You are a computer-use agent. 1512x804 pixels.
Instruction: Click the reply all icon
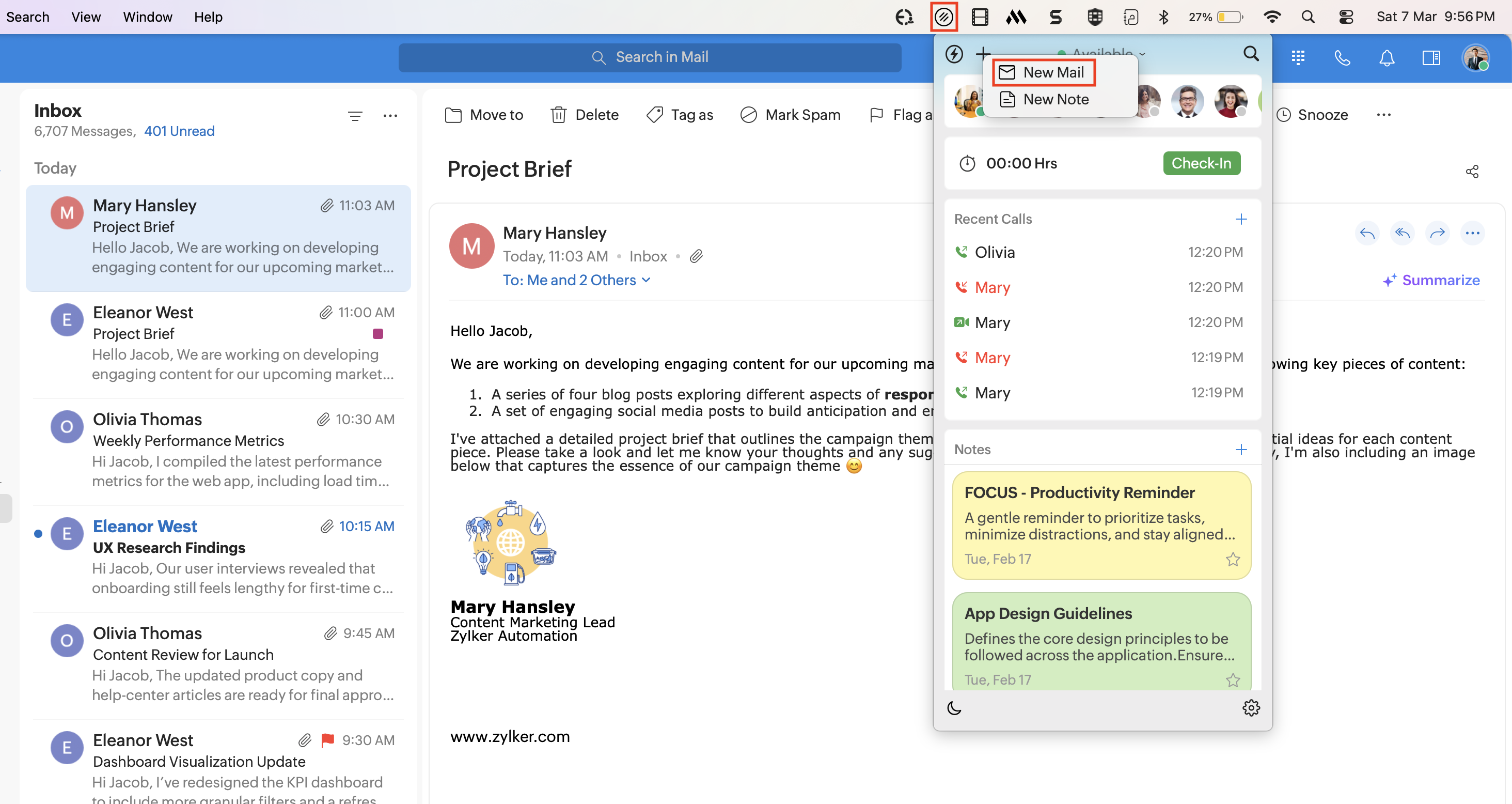coord(1402,233)
